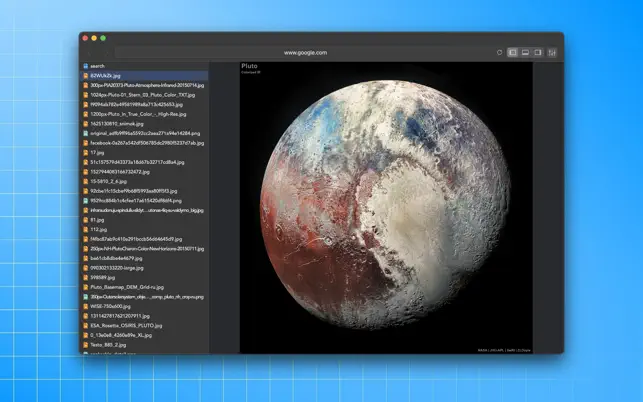The image size is (643, 402).
Task: Open ESA_Rosetta_OSIRIS_PLUTO.jpg
Action: pyautogui.click(x=144, y=326)
